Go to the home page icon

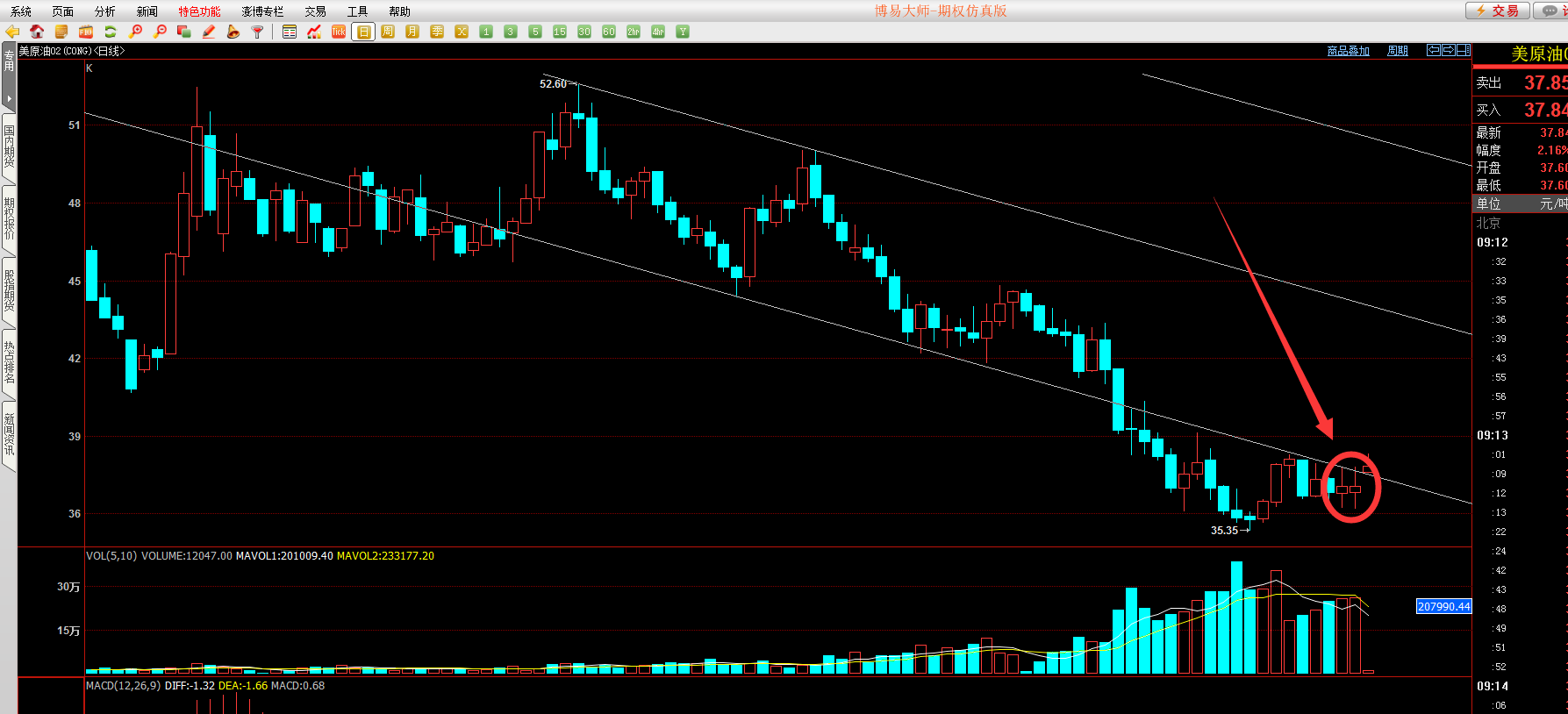tap(37, 32)
